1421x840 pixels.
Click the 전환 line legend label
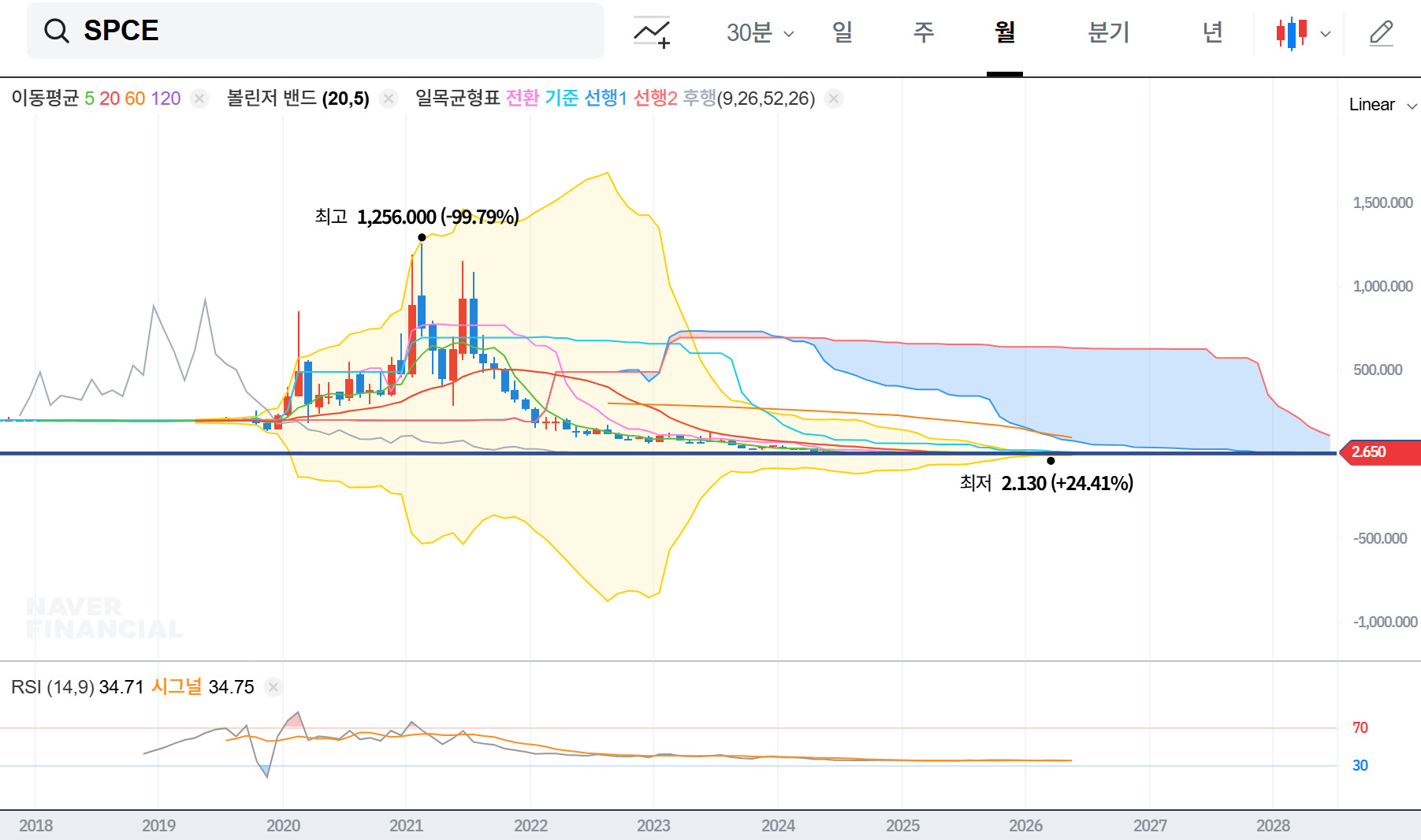pos(523,98)
